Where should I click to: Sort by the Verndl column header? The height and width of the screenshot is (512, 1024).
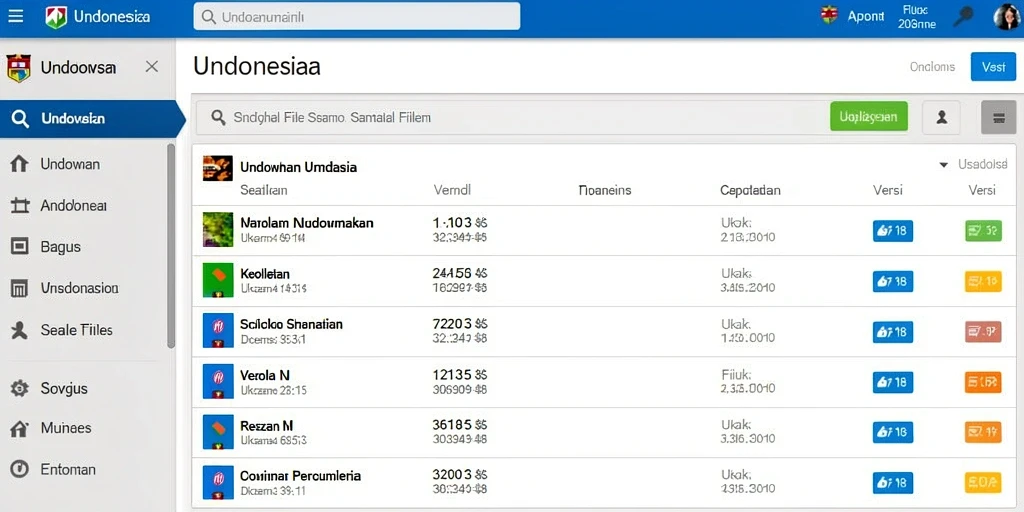(452, 191)
